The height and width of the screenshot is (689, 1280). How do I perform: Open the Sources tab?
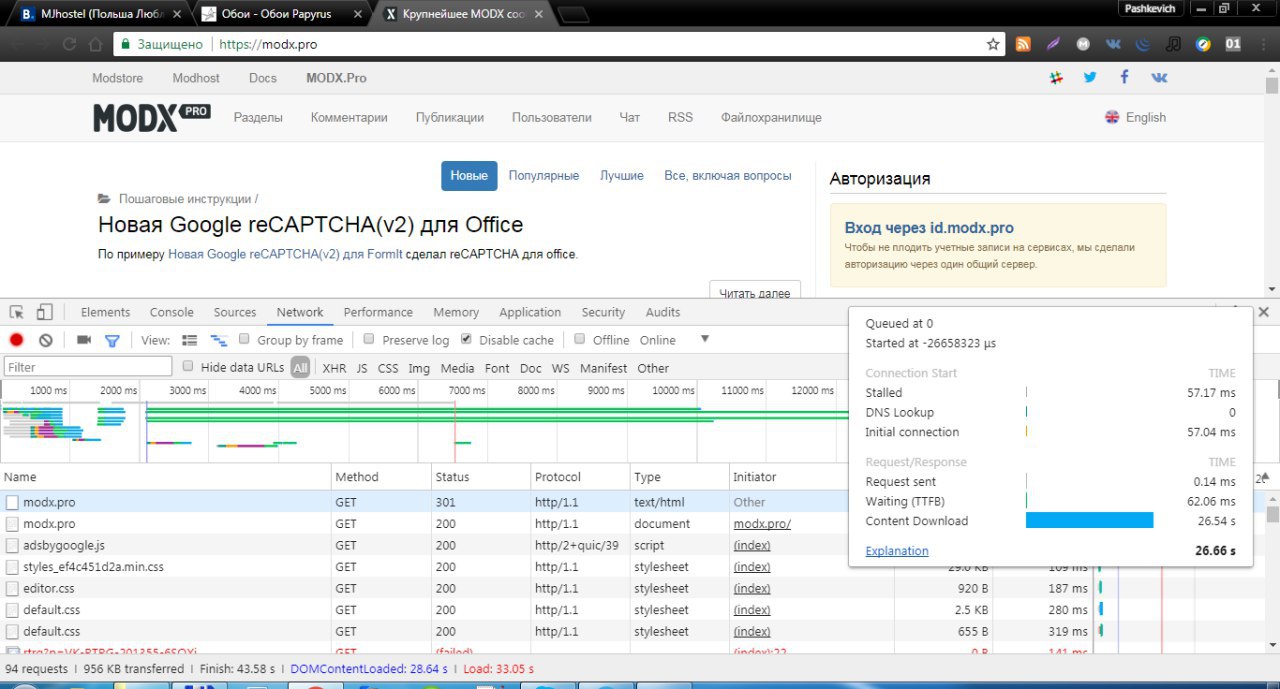(235, 312)
